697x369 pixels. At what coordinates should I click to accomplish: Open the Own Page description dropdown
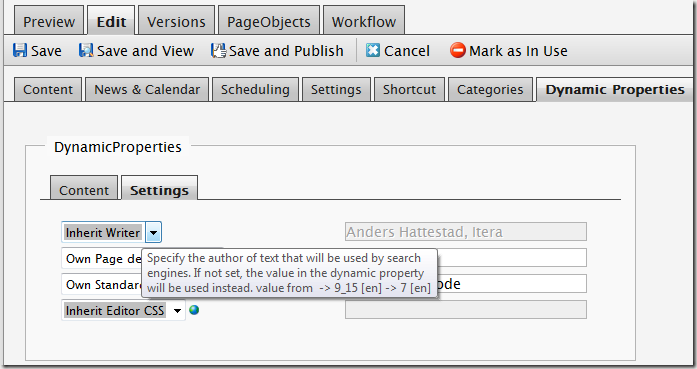[102, 258]
